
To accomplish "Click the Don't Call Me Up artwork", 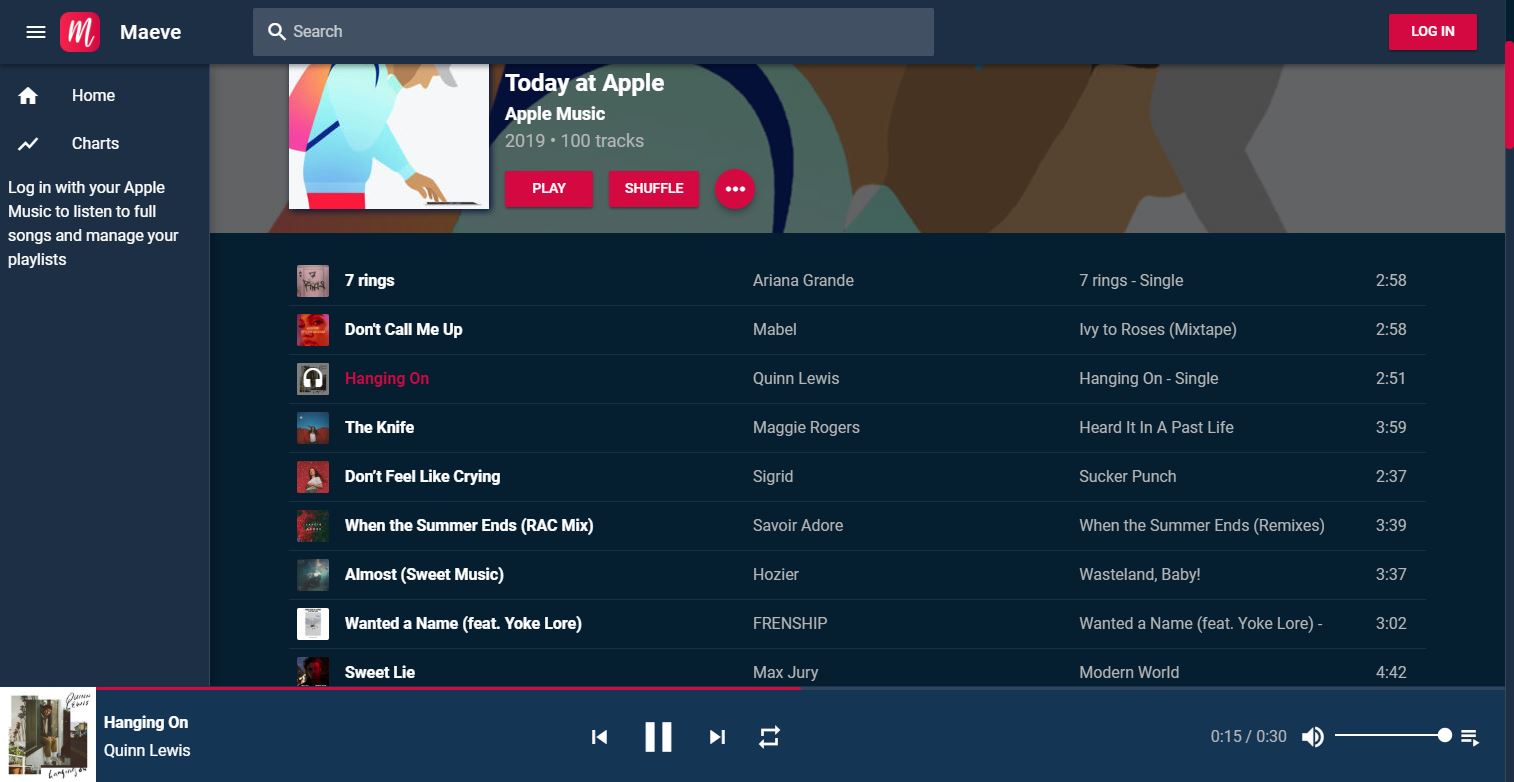I will (313, 330).
